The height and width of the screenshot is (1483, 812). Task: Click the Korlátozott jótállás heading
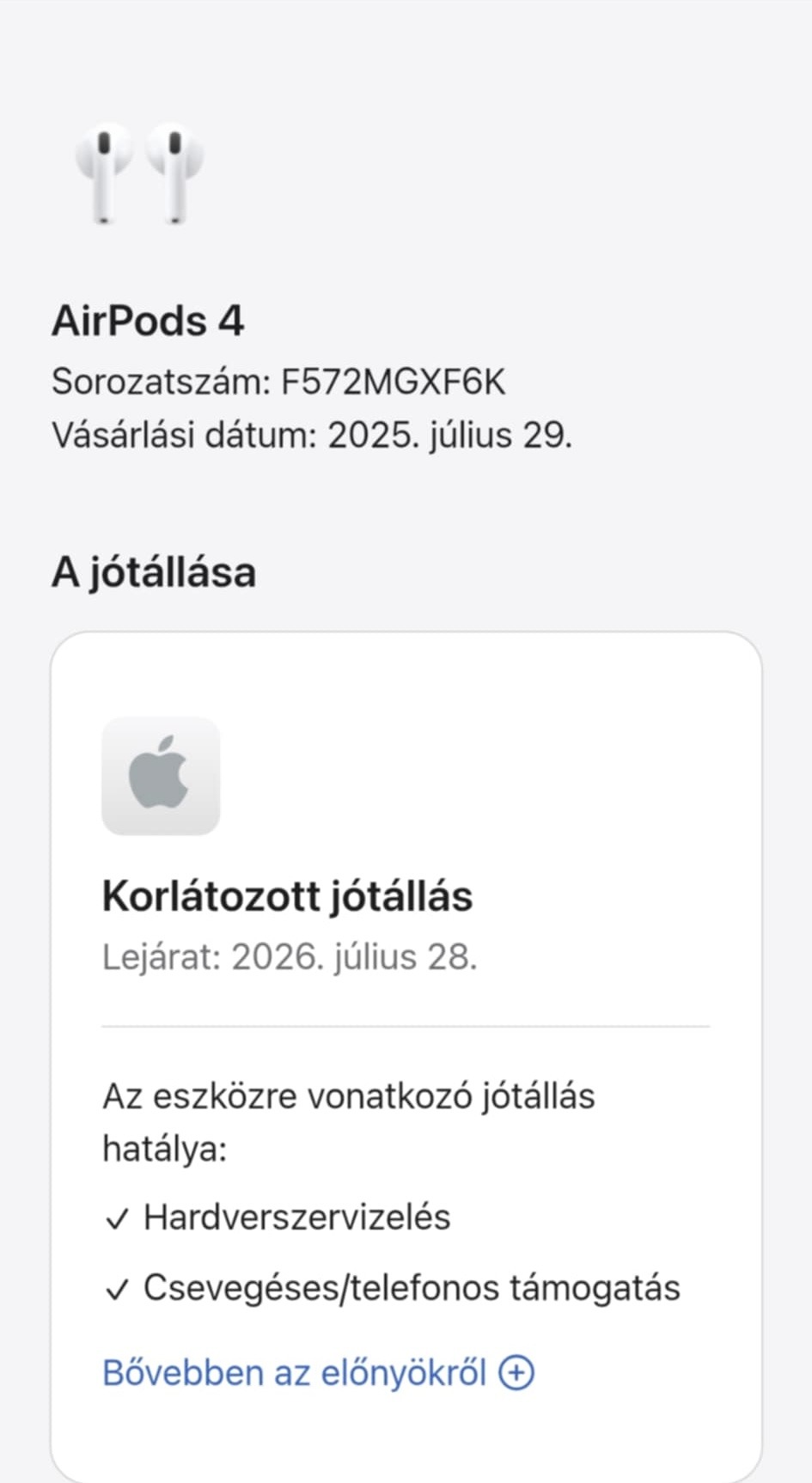coord(287,896)
